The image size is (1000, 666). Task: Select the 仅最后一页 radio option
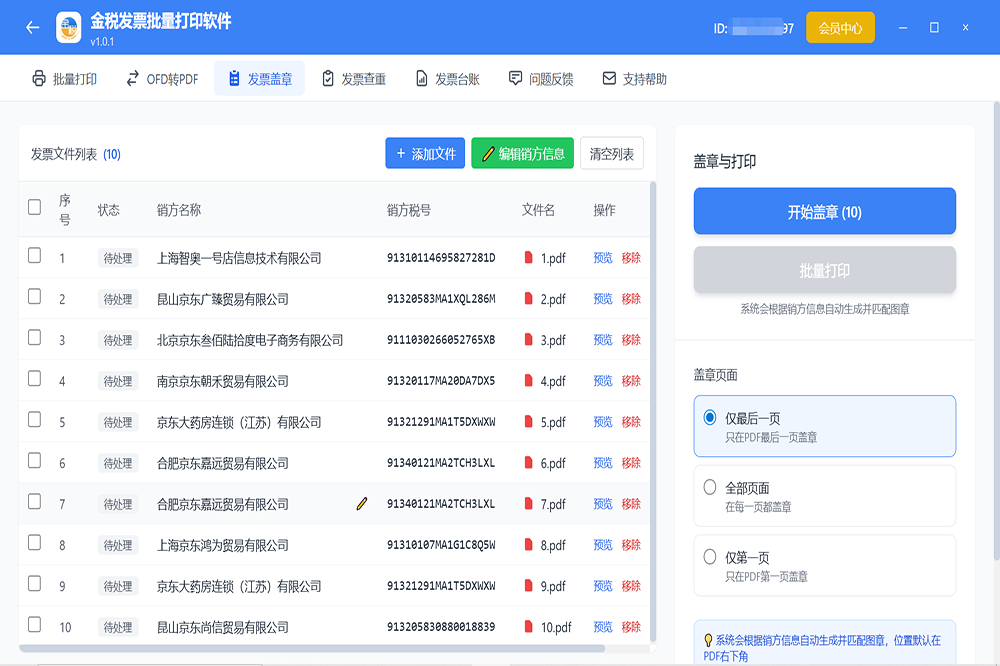tap(710, 418)
